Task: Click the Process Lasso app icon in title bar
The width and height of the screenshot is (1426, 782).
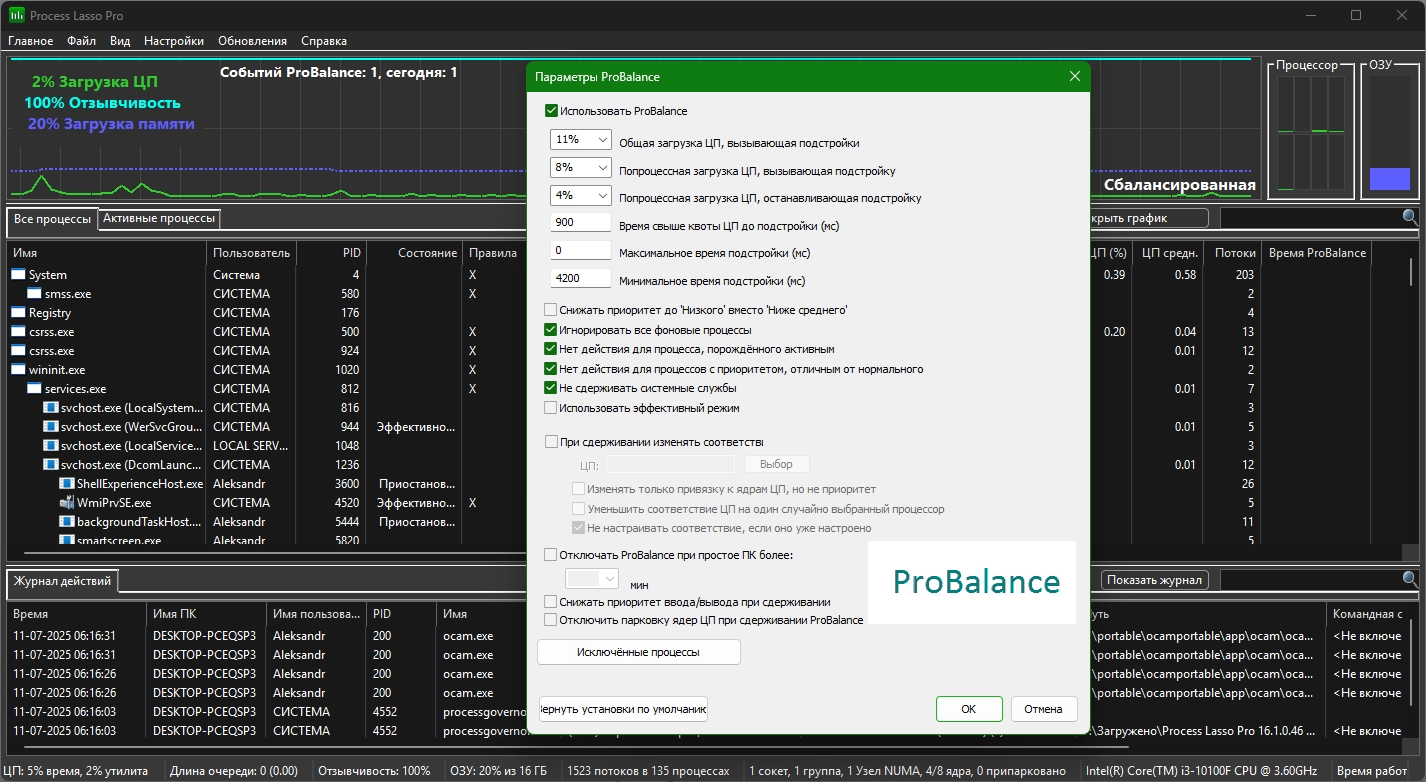Action: pos(16,15)
